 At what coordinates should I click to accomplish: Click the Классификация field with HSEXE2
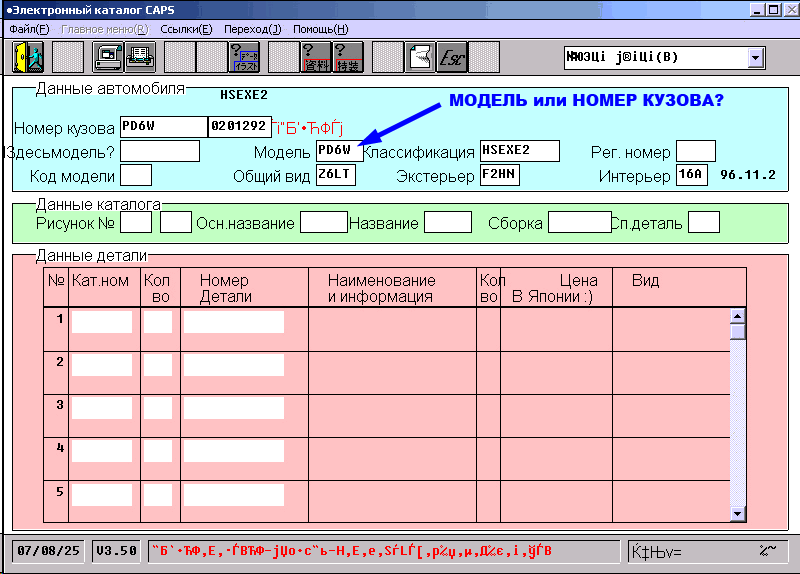coord(519,151)
